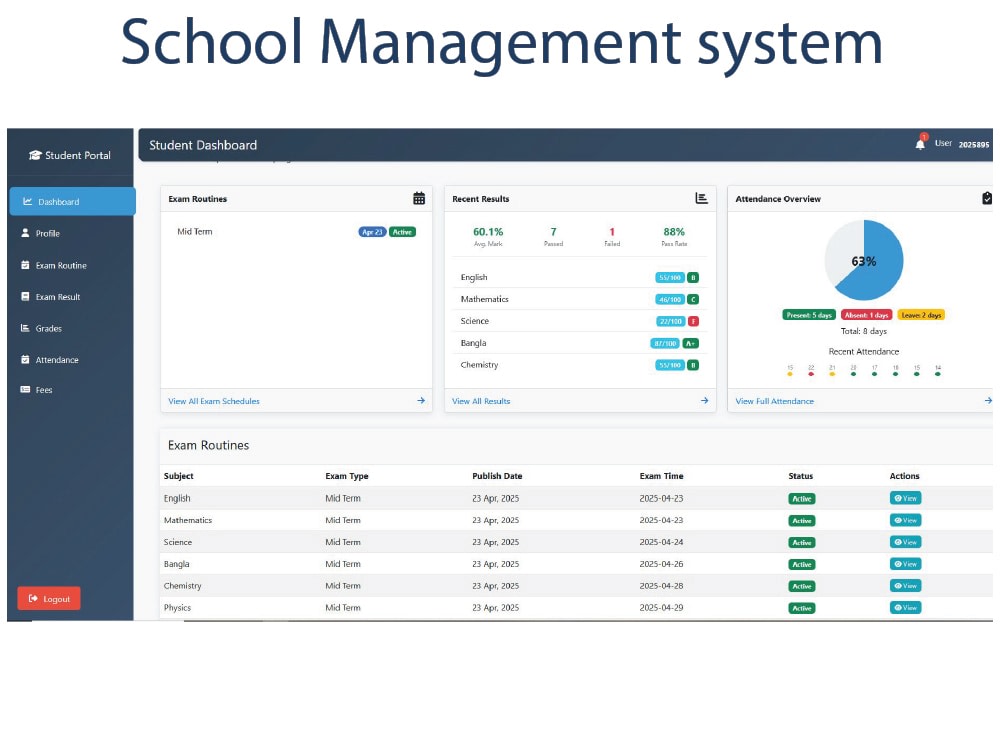Click View button for Physics exam row
The width and height of the screenshot is (1000, 750).
[905, 607]
